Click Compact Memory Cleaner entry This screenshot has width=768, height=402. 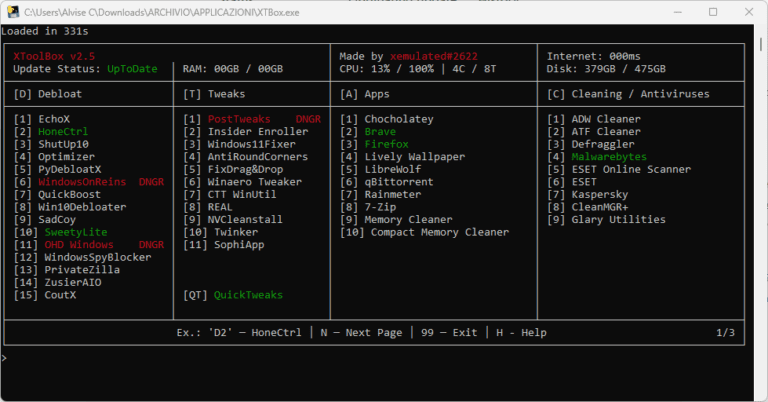(x=425, y=232)
